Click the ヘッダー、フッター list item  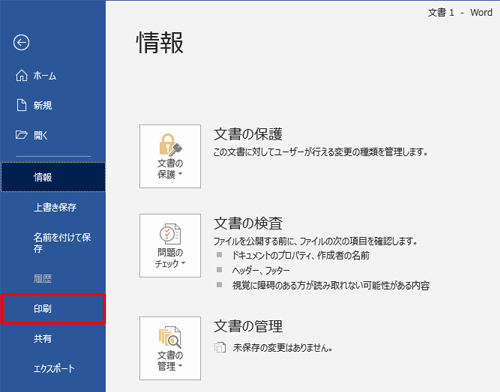pyautogui.click(x=261, y=270)
